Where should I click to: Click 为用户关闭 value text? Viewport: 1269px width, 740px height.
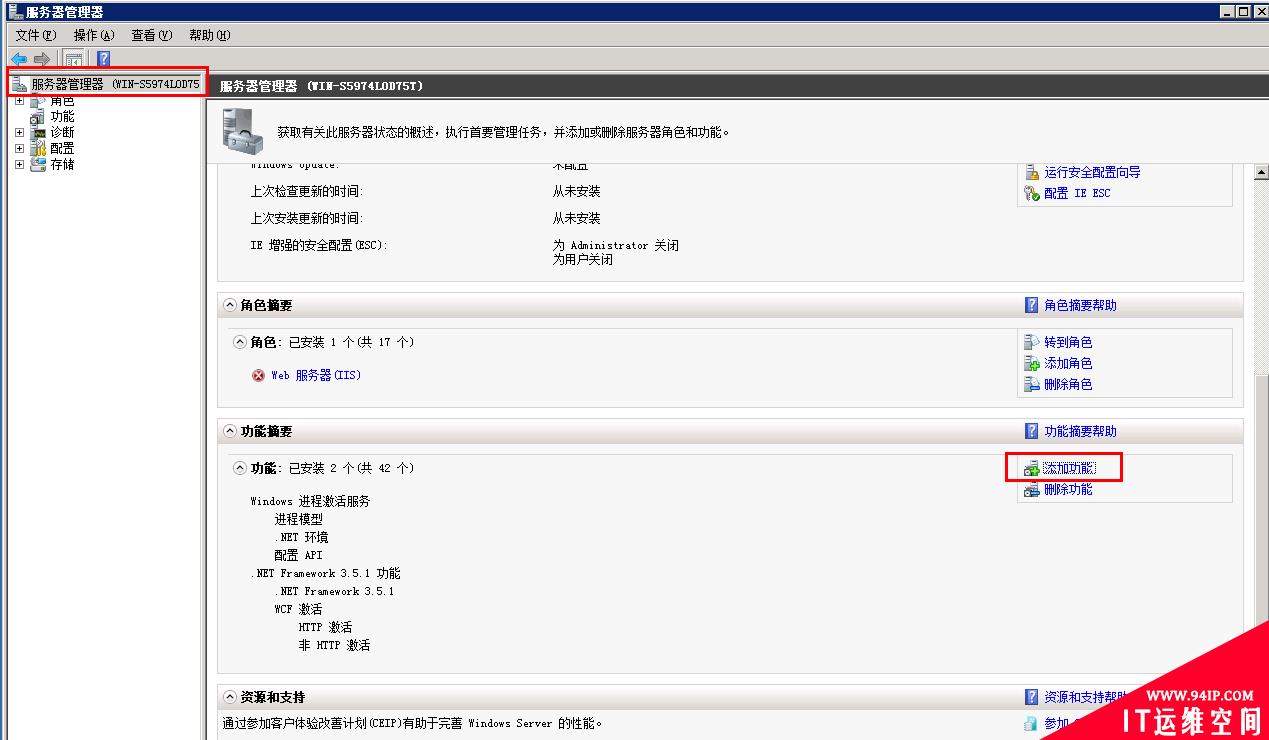click(x=583, y=259)
